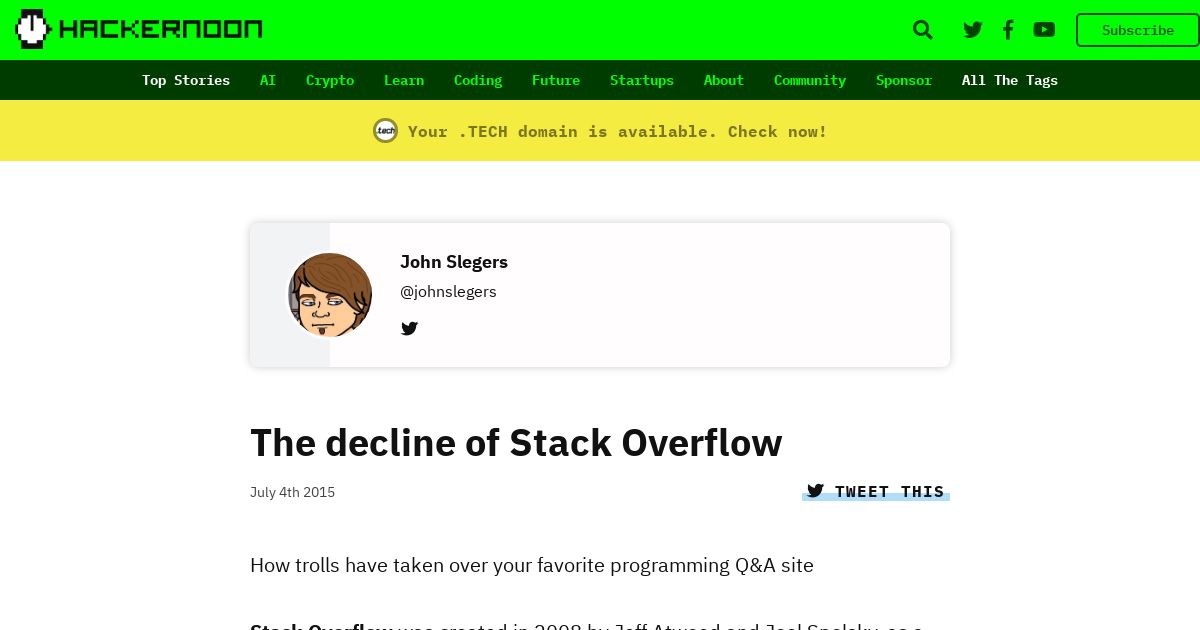This screenshot has height=630, width=1200.
Task: Click the Subscribe button
Action: coord(1138,30)
